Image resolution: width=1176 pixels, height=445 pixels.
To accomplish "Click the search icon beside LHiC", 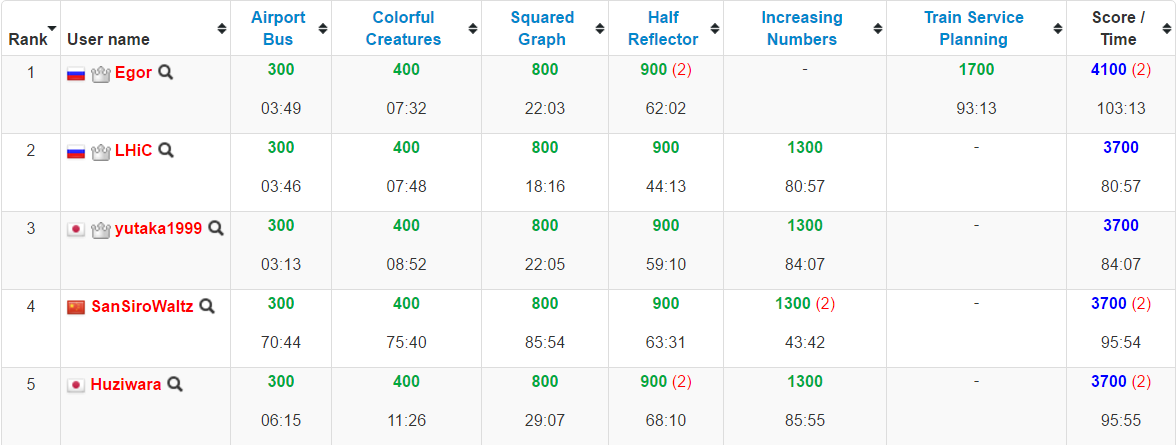I will (x=166, y=151).
